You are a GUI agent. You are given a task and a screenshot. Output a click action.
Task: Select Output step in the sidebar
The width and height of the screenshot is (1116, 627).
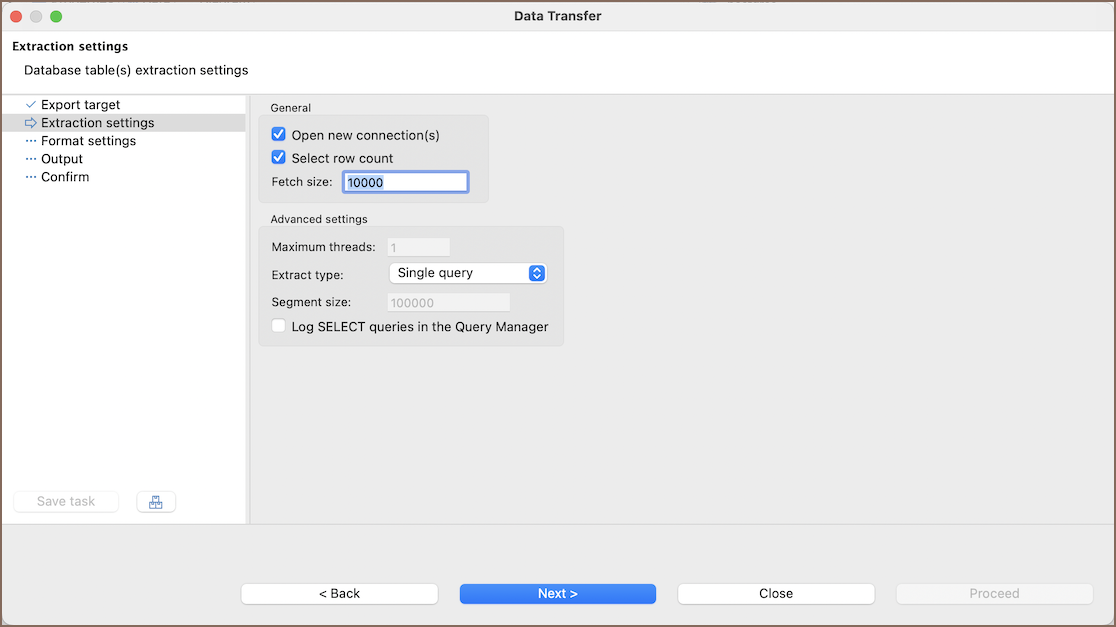tap(62, 159)
